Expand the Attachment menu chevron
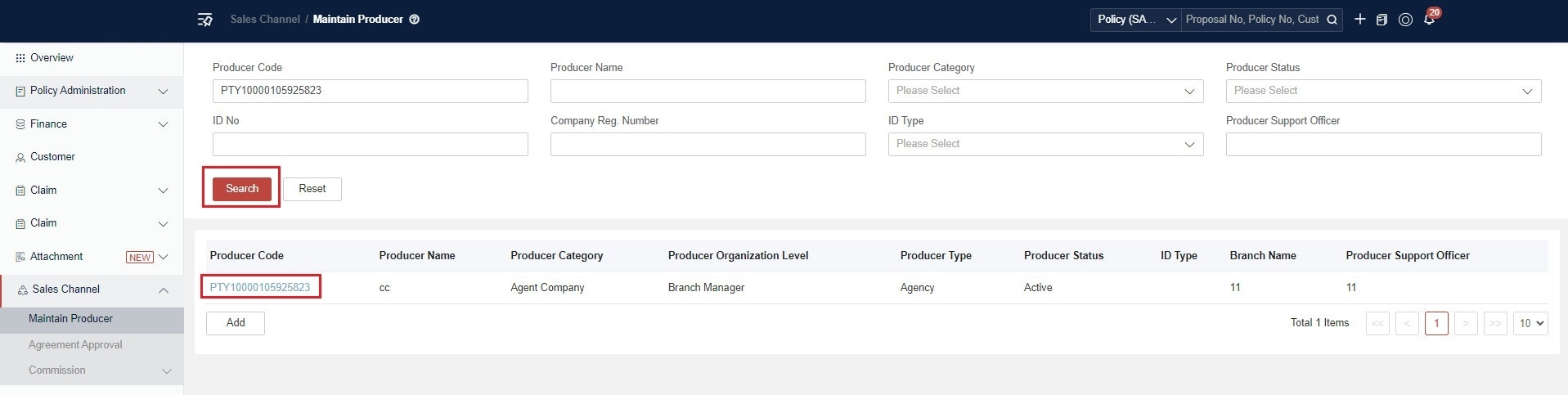 [163, 257]
